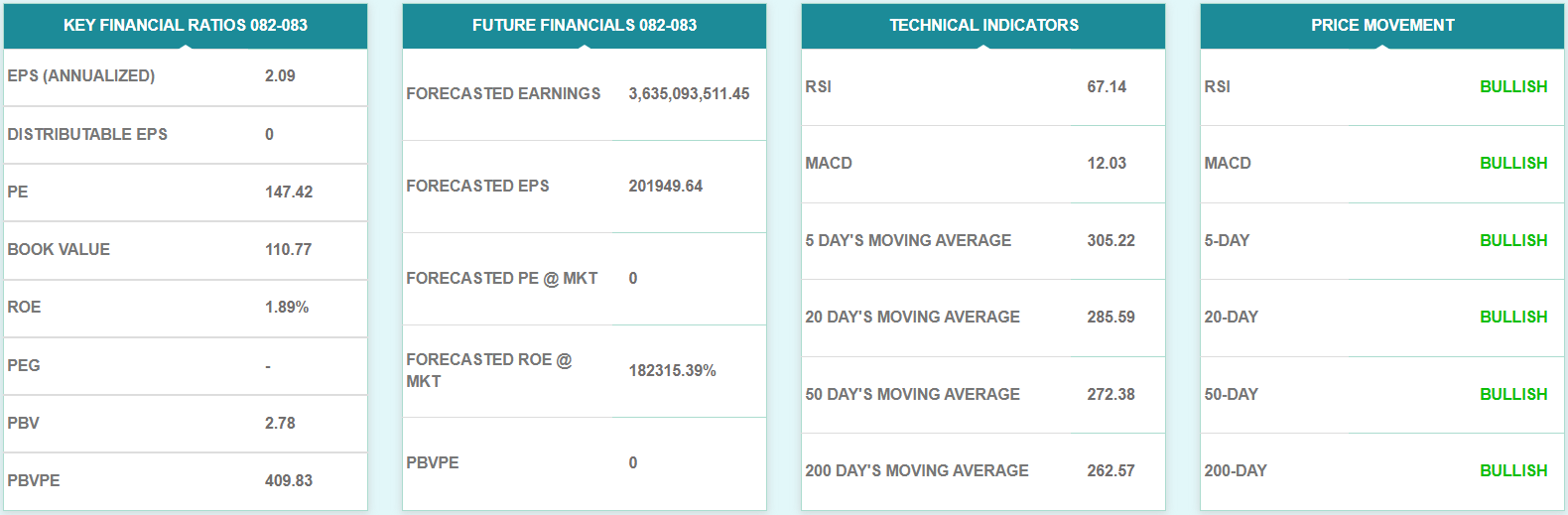Click the ROE 1.89% value
Screen dimensions: 1568x515
pyautogui.click(x=287, y=308)
